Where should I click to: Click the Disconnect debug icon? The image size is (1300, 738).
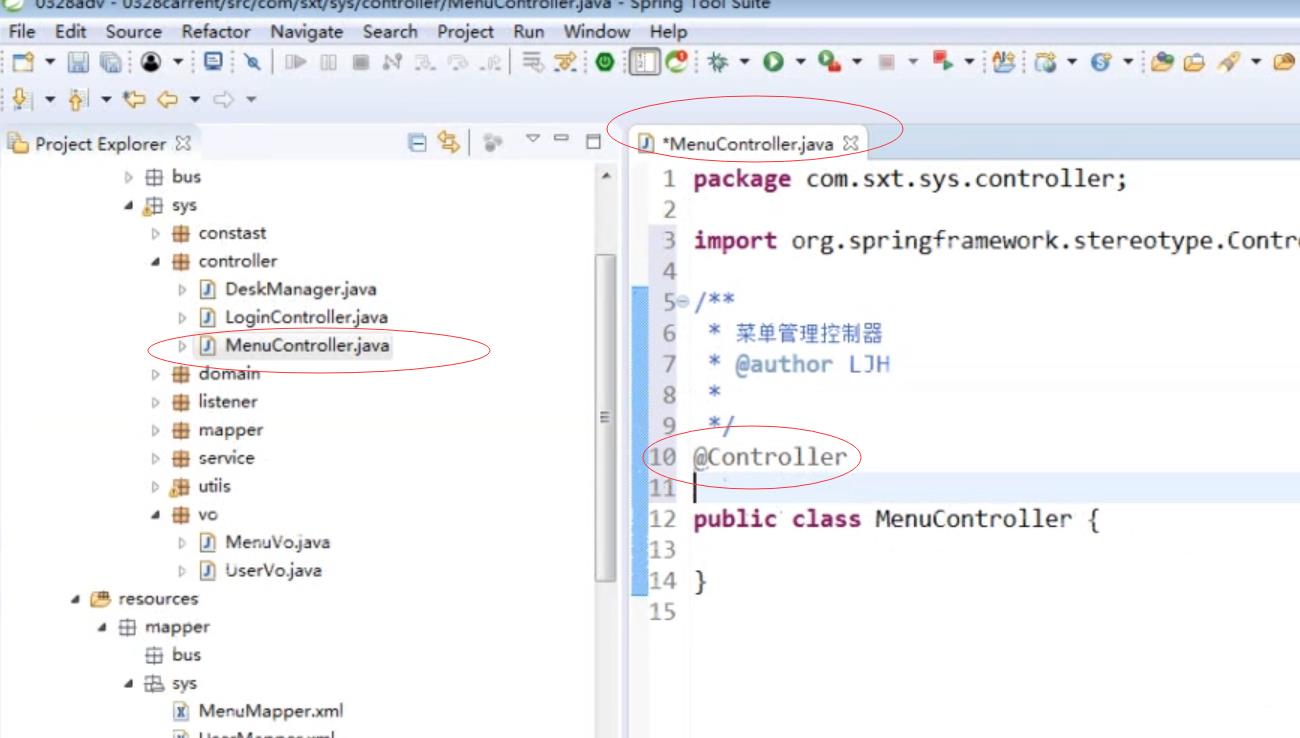click(392, 62)
